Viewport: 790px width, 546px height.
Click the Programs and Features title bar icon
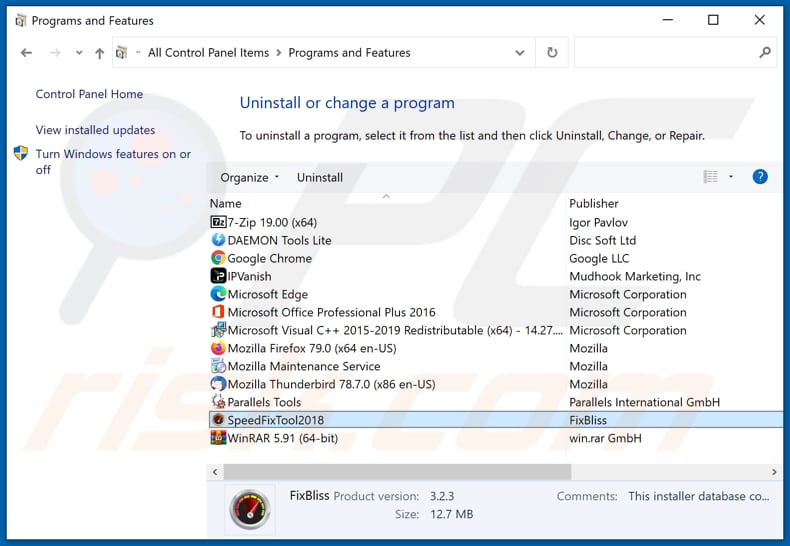21,21
